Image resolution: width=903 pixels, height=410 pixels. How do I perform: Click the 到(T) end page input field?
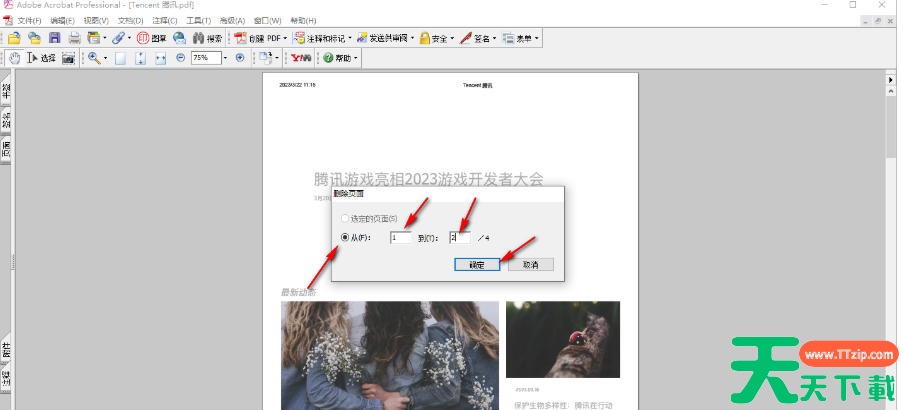[459, 238]
